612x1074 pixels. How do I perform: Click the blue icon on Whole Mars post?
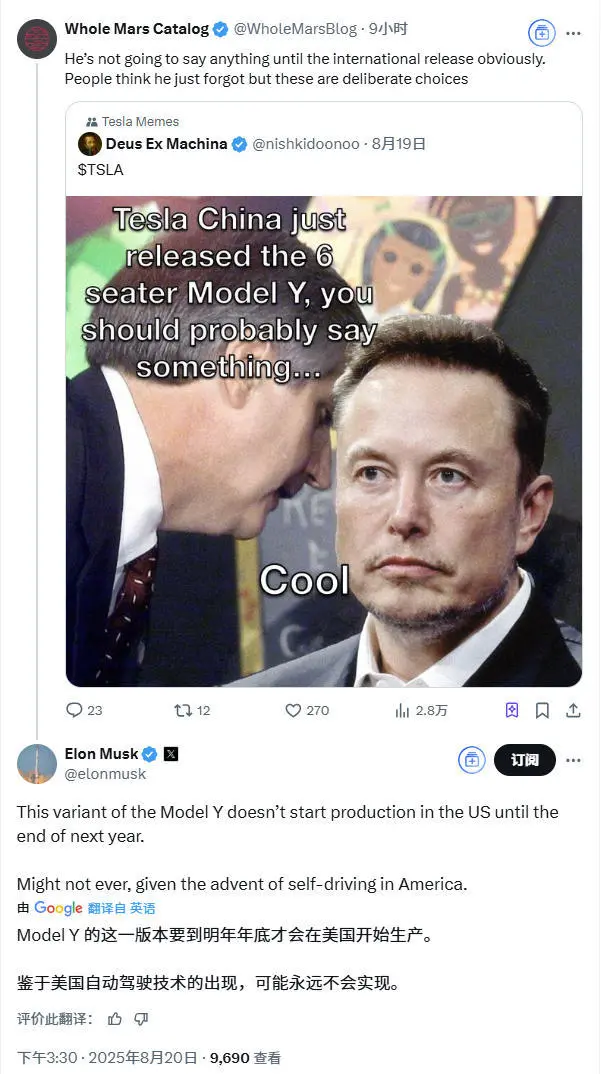[x=541, y=32]
